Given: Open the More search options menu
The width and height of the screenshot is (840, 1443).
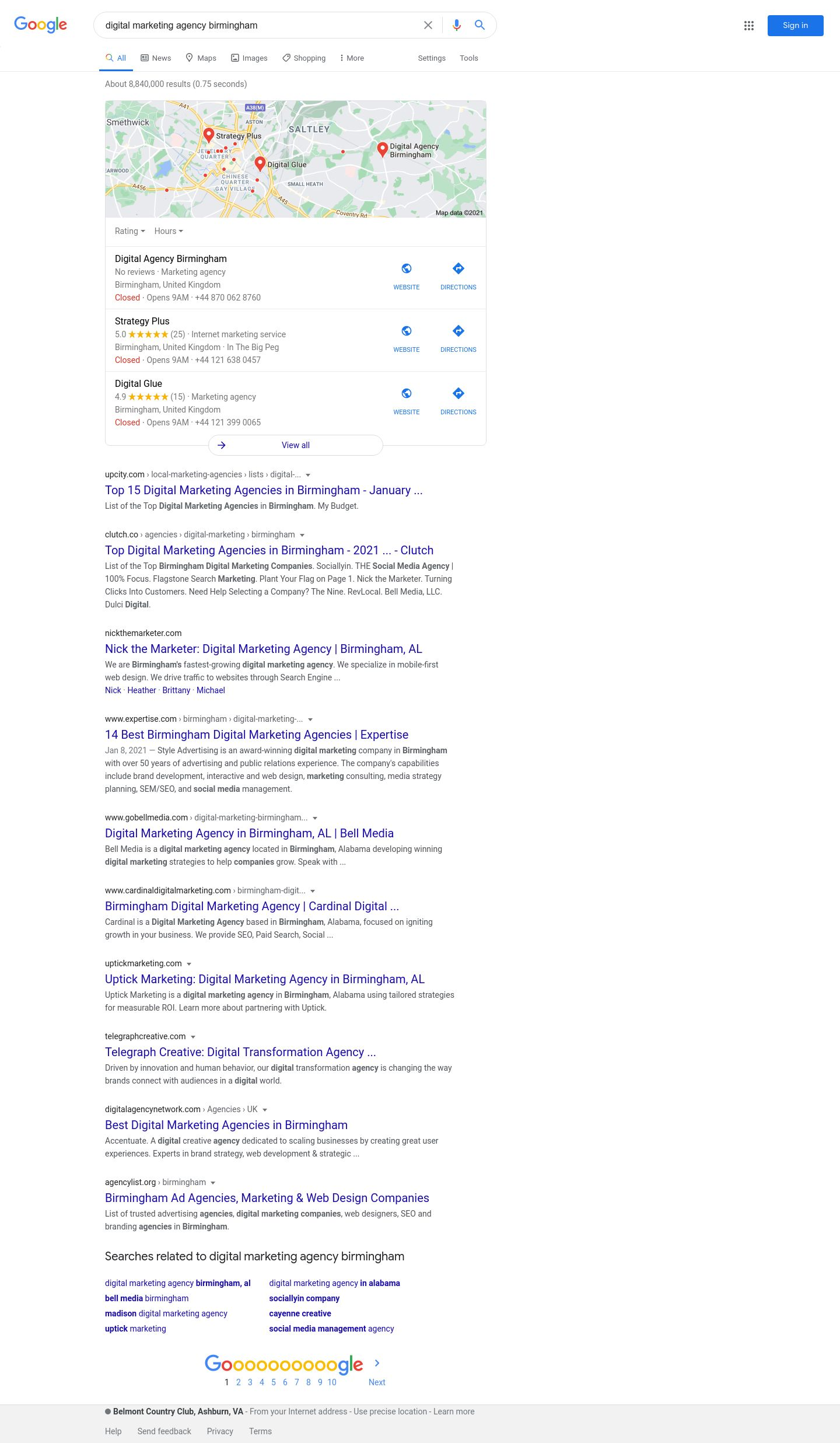Looking at the screenshot, I should [x=352, y=58].
